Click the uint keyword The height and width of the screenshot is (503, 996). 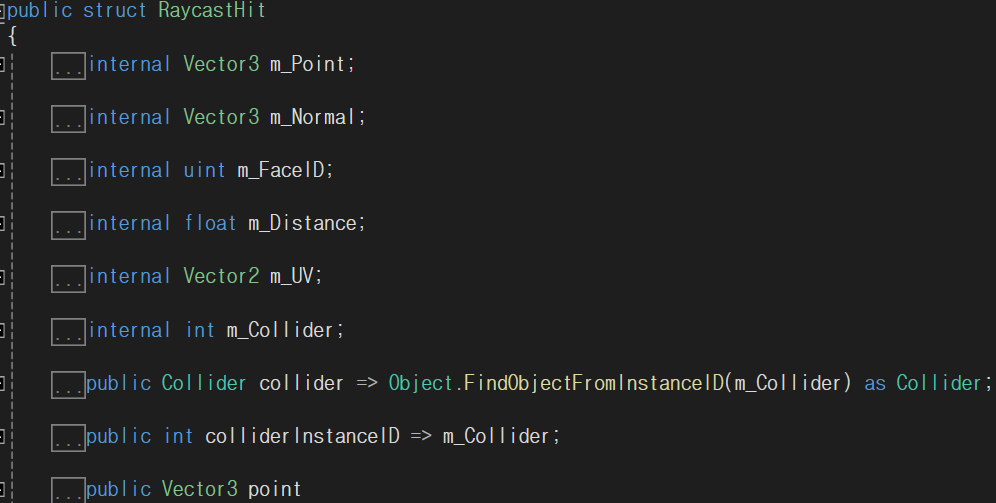[x=204, y=170]
